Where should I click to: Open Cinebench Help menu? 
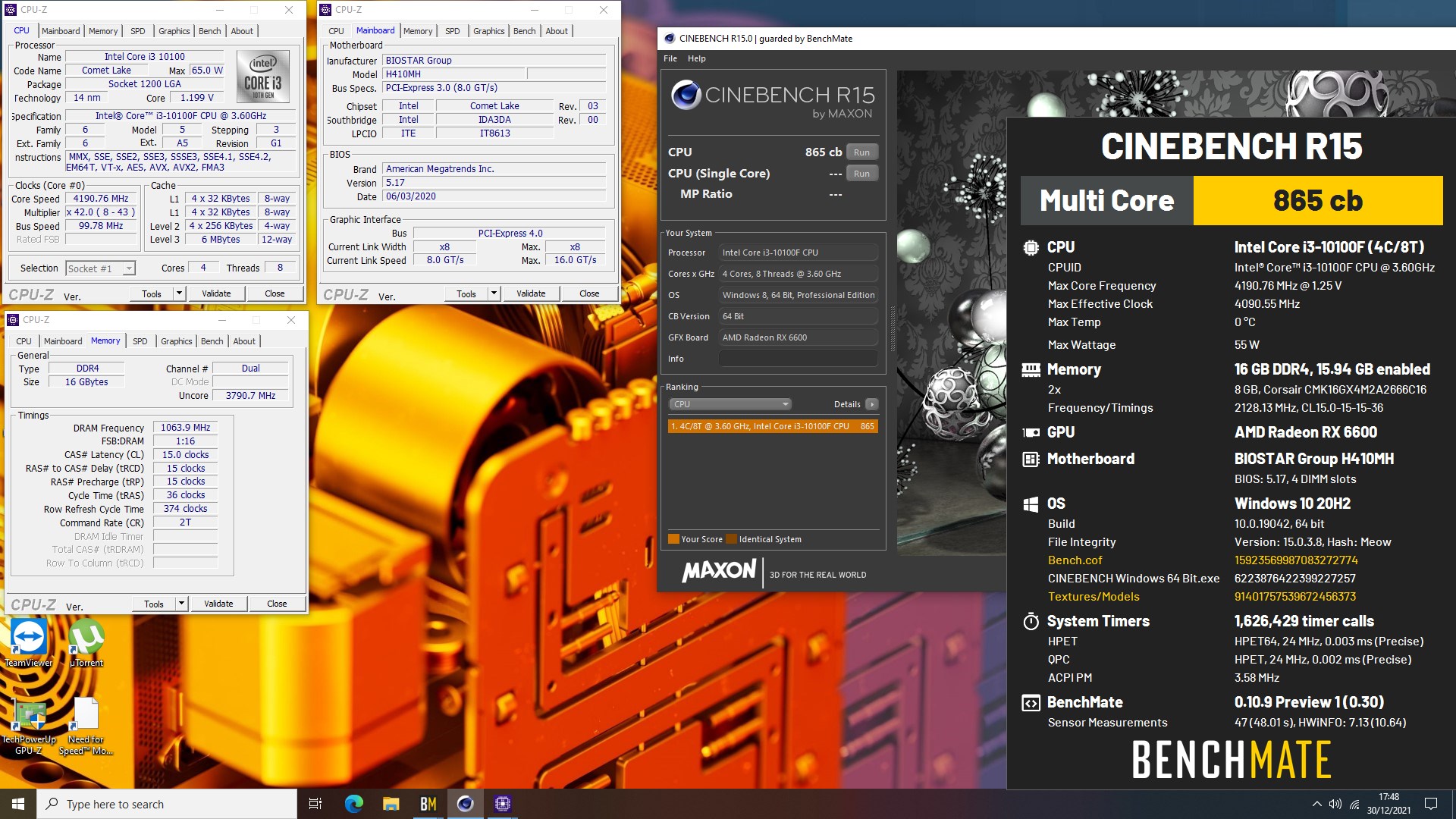click(696, 58)
